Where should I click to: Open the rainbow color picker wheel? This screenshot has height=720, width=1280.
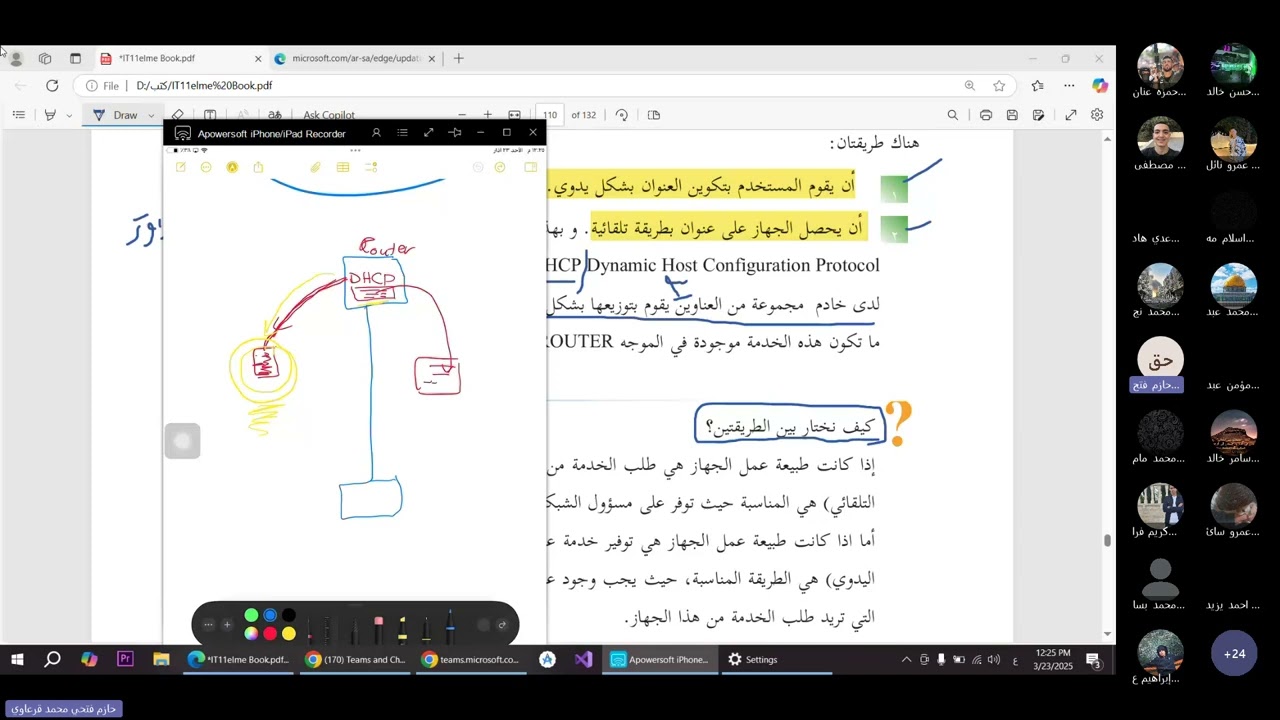click(251, 634)
